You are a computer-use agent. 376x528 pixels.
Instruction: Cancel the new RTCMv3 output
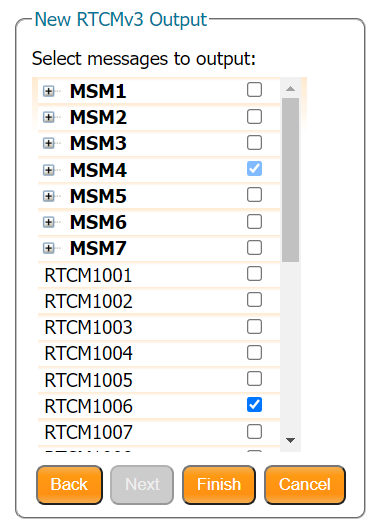pos(305,485)
